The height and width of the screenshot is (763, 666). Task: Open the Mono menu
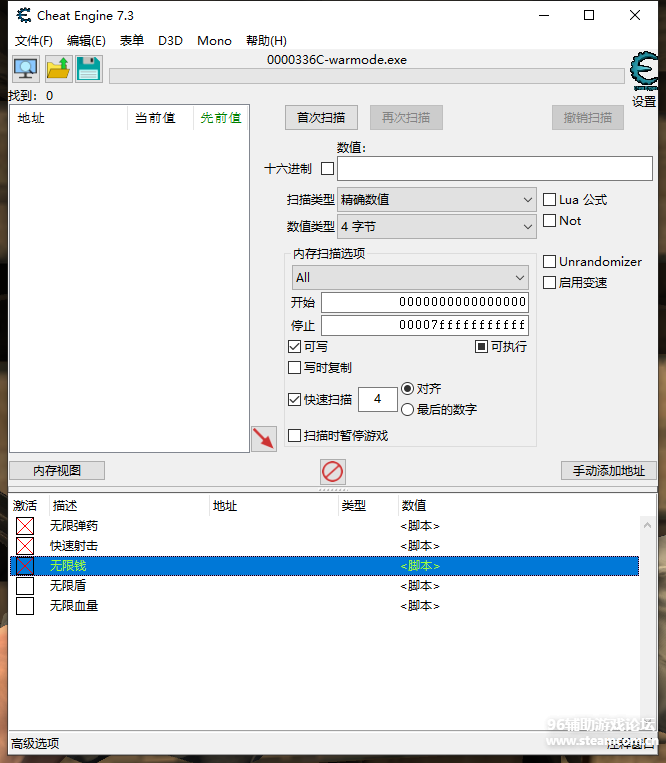214,41
